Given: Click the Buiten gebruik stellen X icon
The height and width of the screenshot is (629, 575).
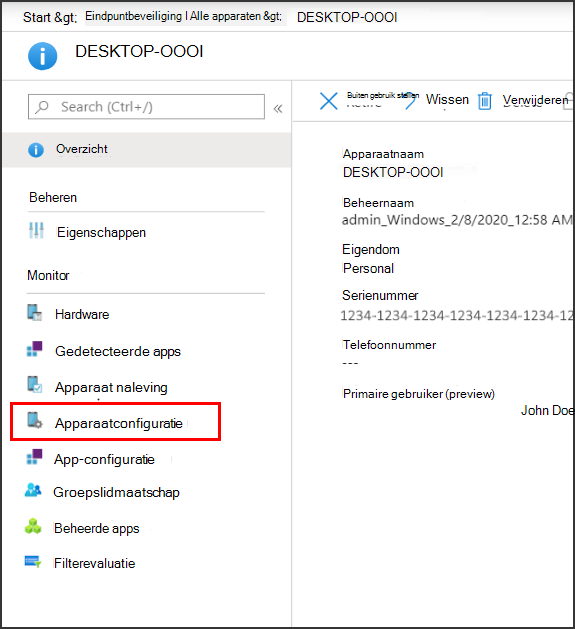Looking at the screenshot, I should (x=329, y=101).
